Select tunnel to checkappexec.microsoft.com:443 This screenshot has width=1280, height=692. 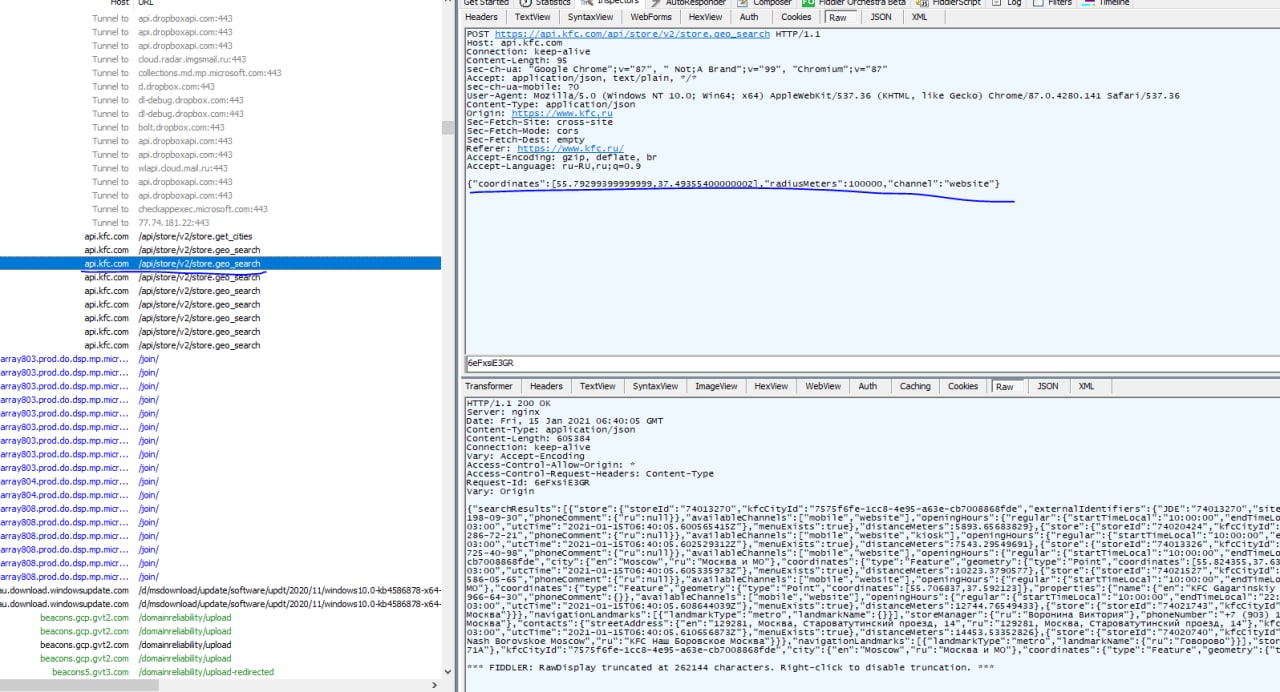pos(220,209)
